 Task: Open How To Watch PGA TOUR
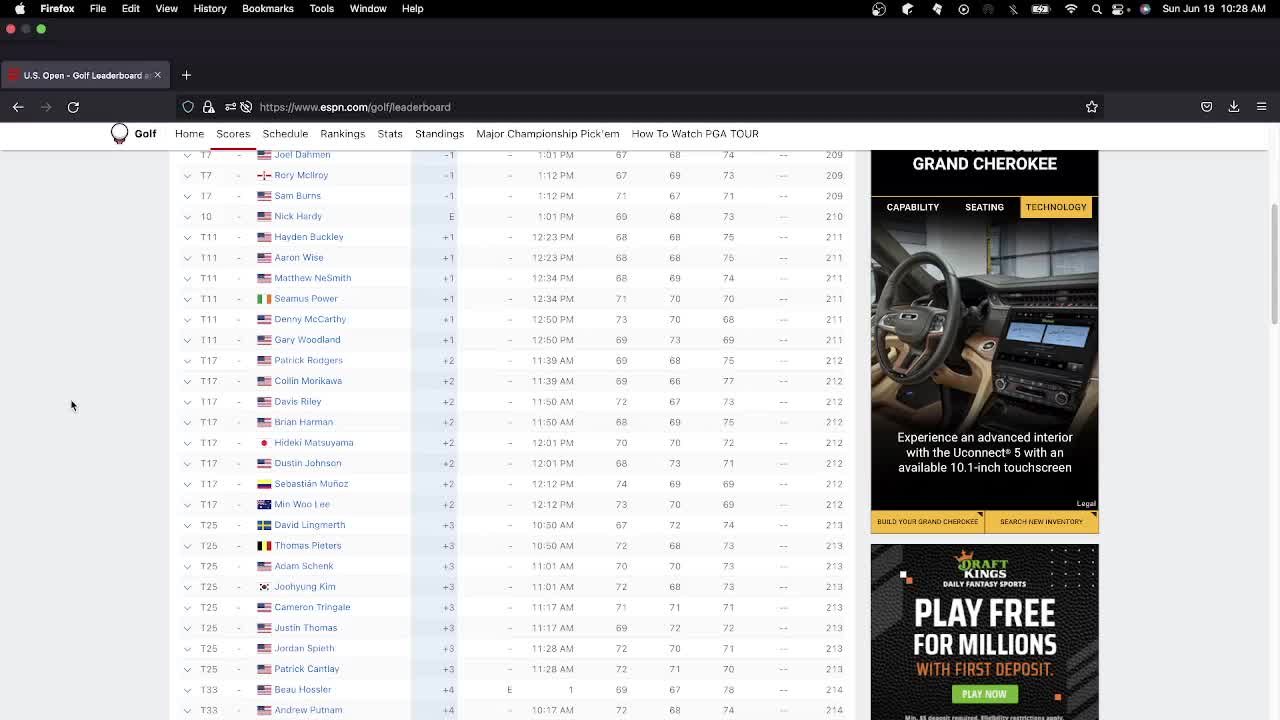click(695, 134)
